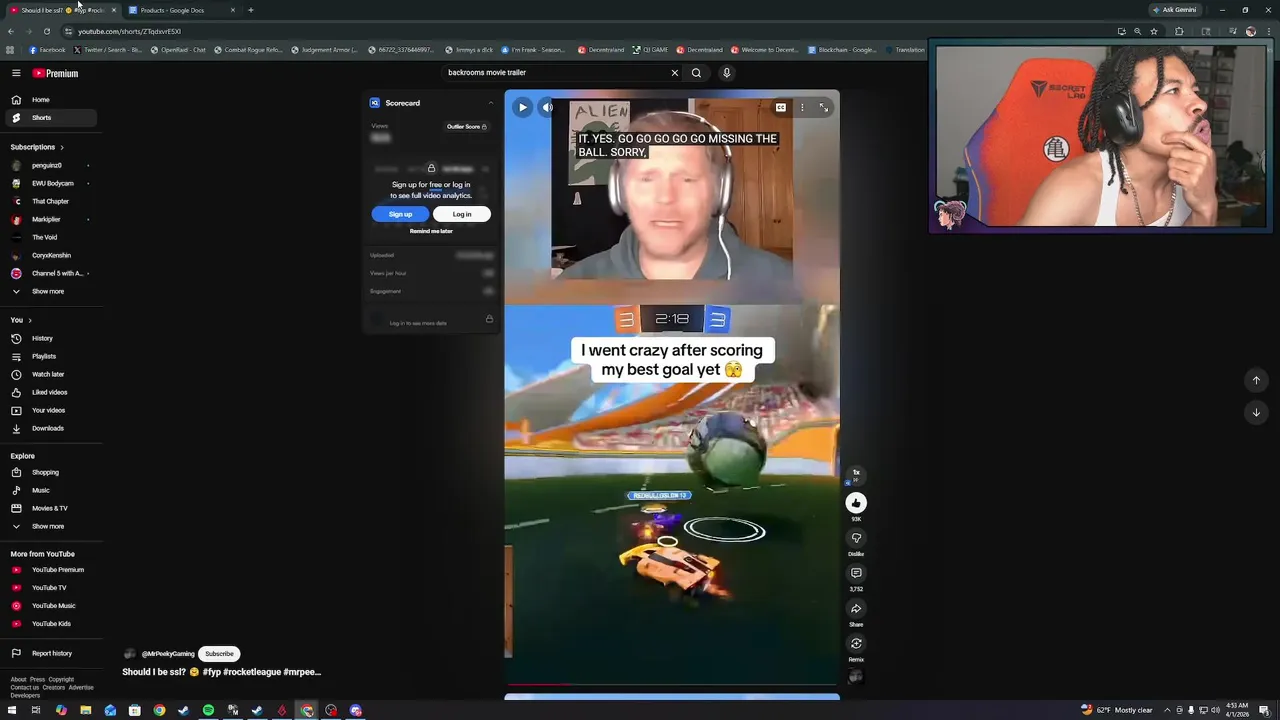
Task: Toggle closed captions on the Short
Action: [780, 107]
